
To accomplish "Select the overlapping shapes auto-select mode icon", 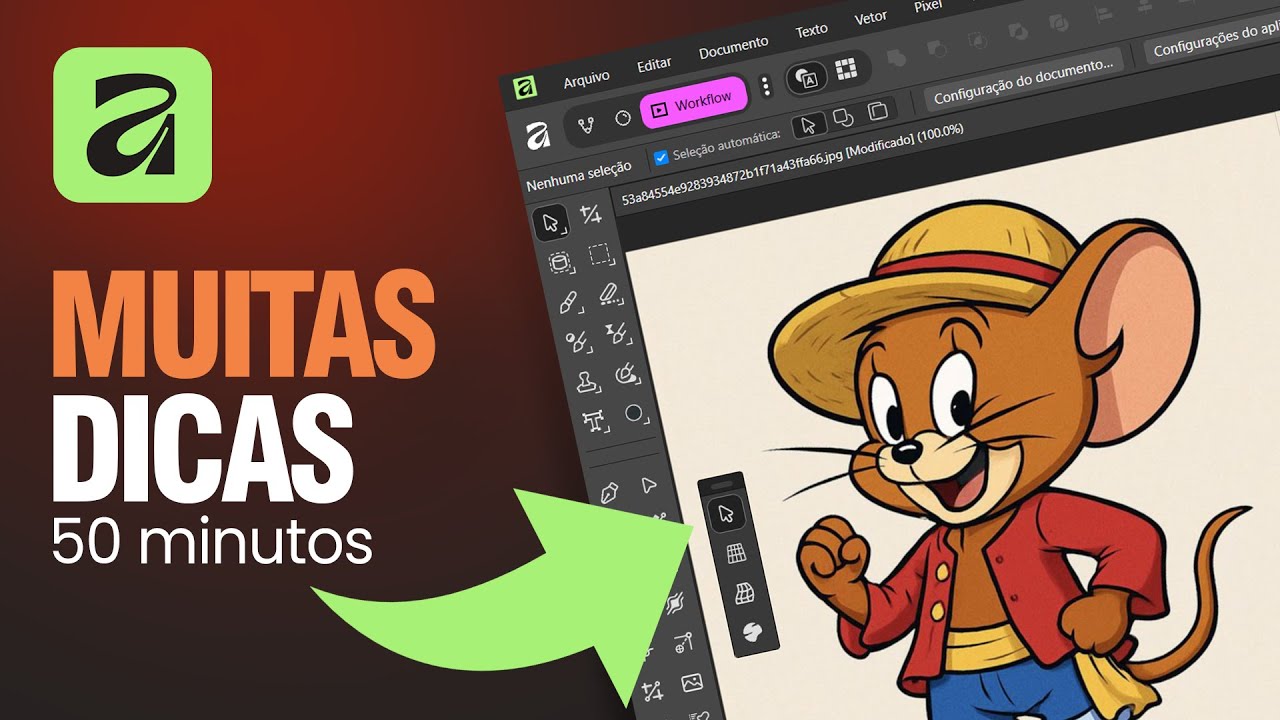I will (843, 117).
